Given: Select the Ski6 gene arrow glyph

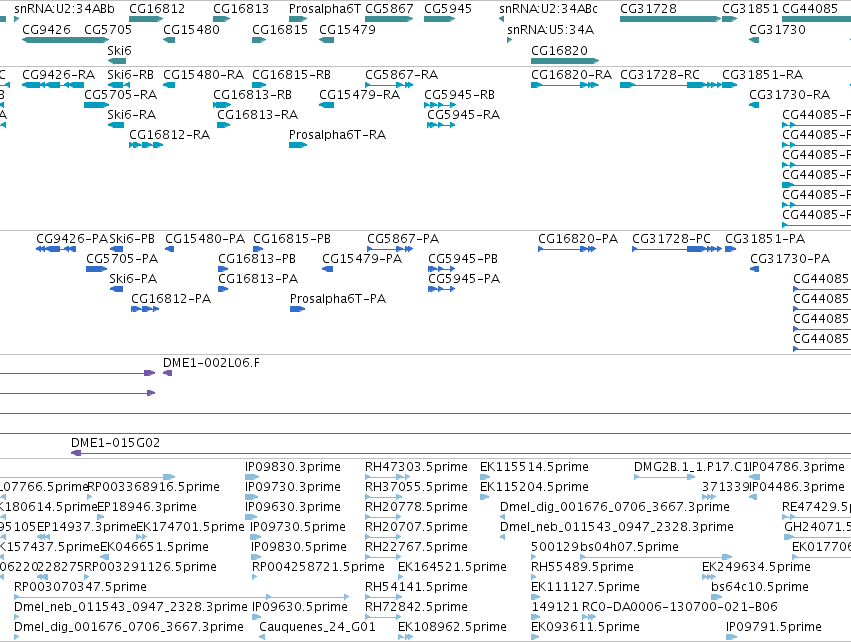Looking at the screenshot, I should coord(117,61).
